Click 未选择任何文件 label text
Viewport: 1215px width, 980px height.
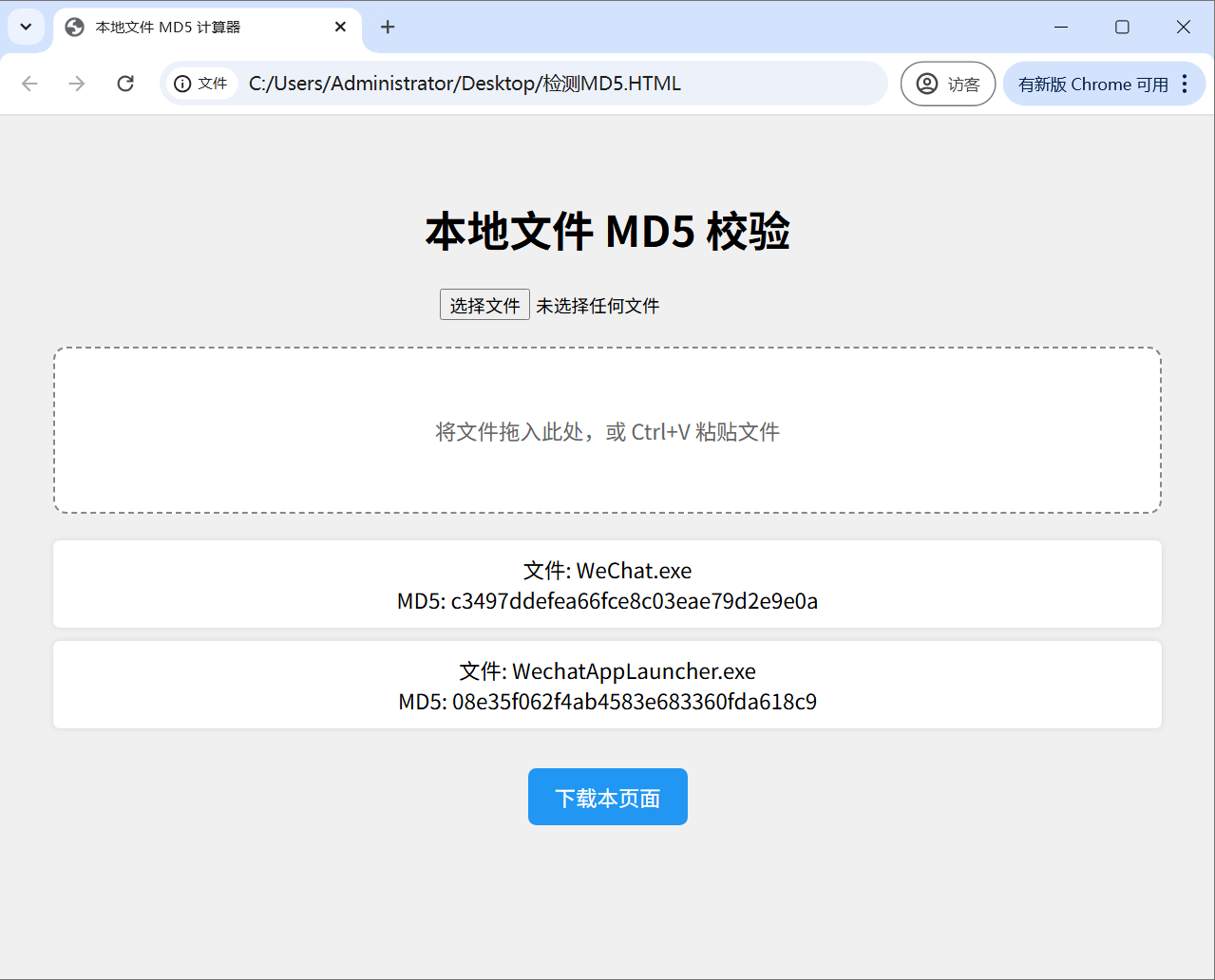coord(598,306)
